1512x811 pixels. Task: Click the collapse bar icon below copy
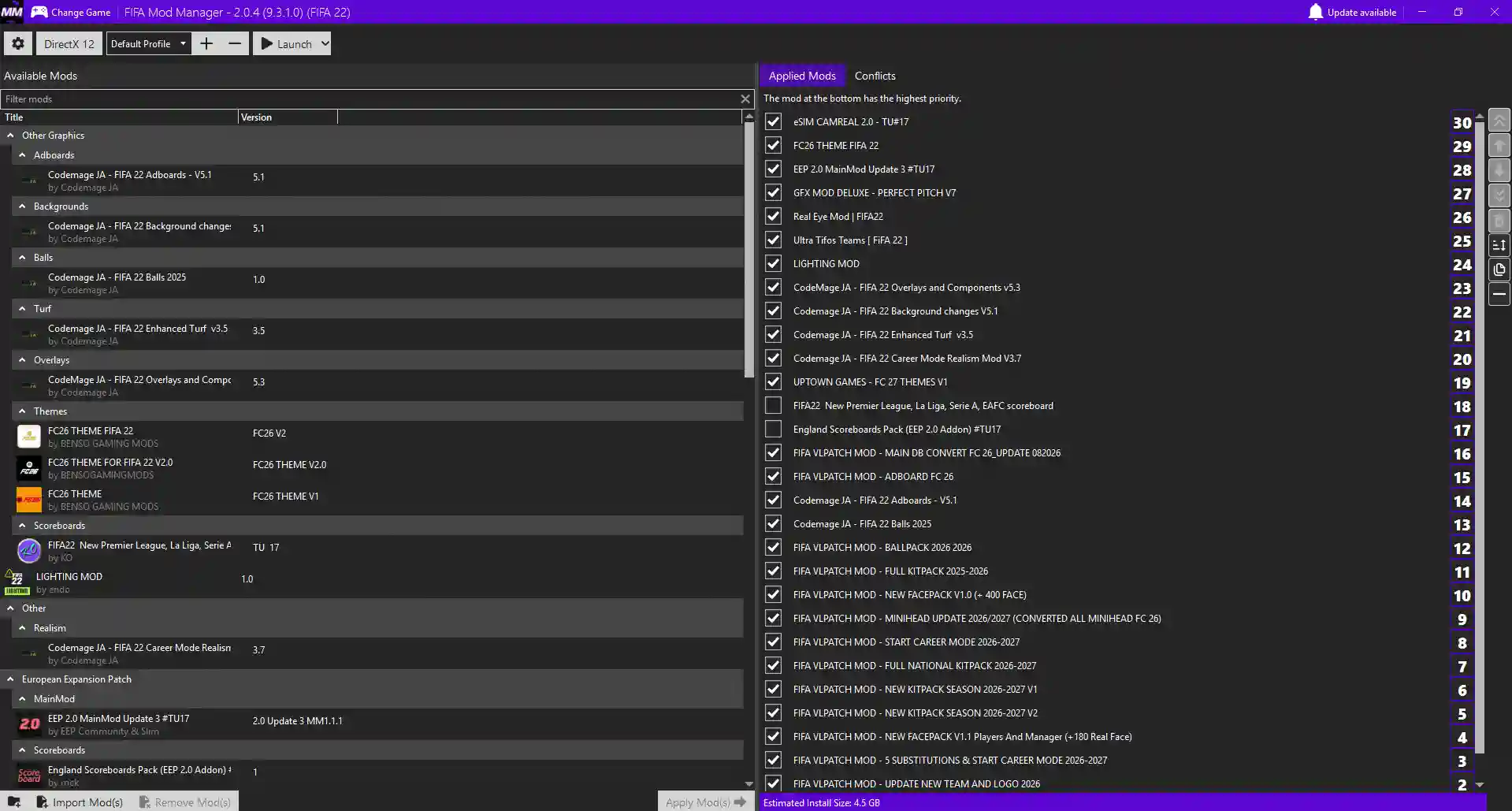[x=1499, y=294]
